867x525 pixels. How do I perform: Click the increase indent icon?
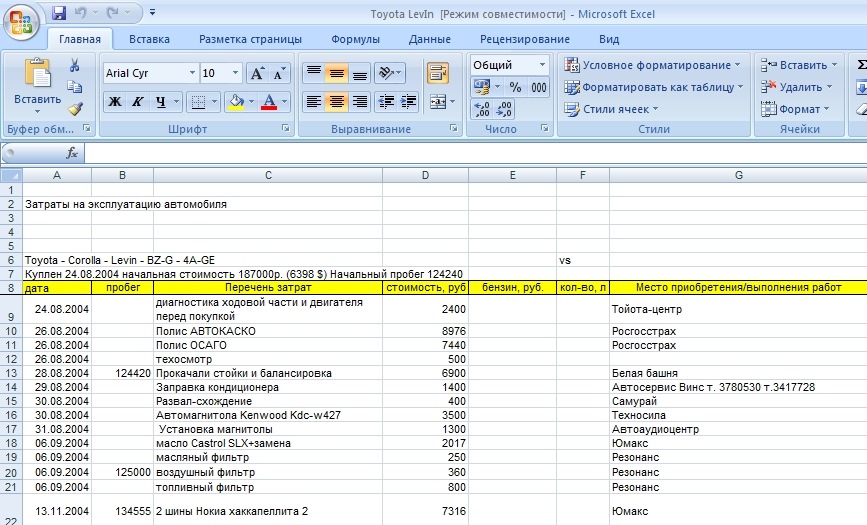[408, 102]
